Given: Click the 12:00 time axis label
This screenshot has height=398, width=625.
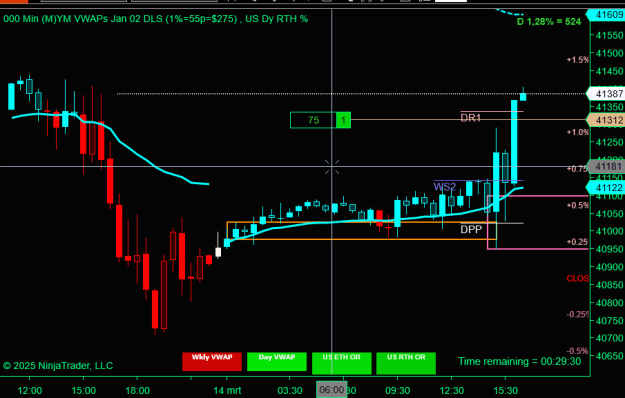Looking at the screenshot, I should (x=30, y=390).
